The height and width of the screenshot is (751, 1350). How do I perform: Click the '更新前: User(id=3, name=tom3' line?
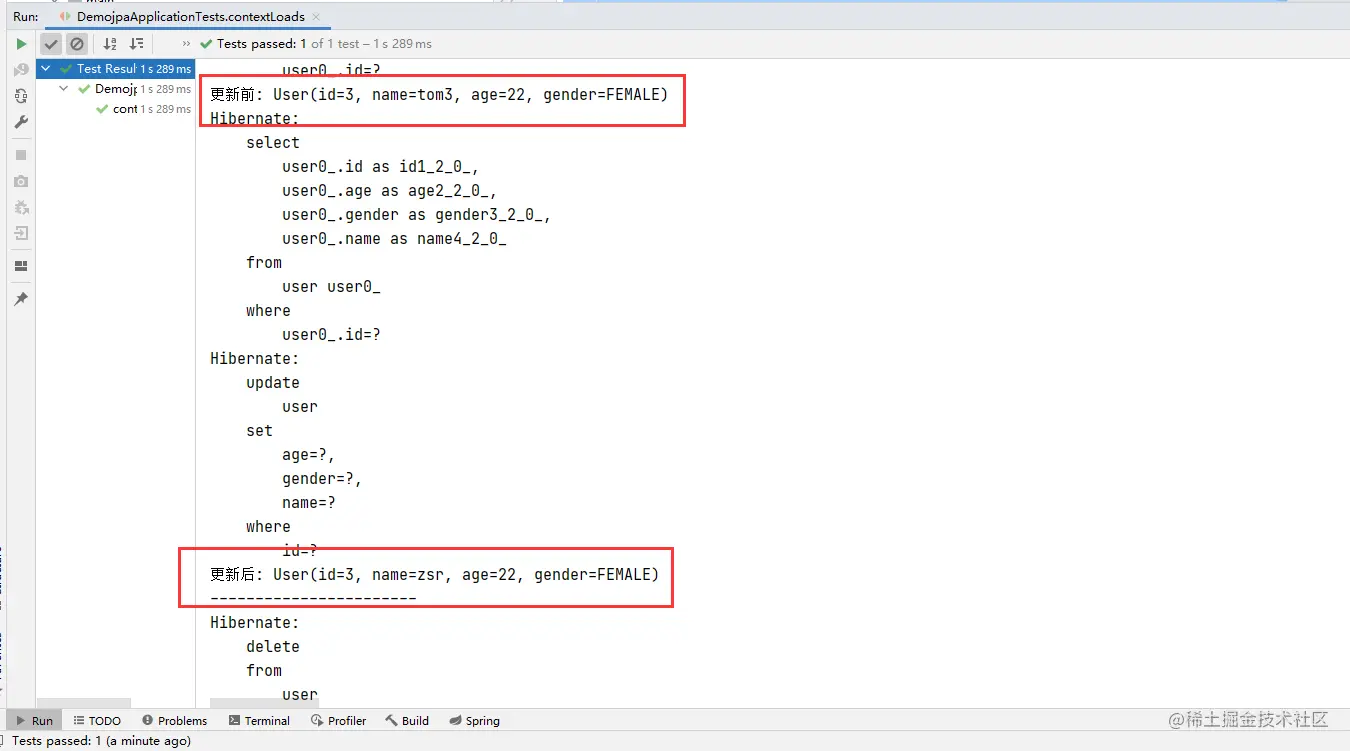(438, 94)
